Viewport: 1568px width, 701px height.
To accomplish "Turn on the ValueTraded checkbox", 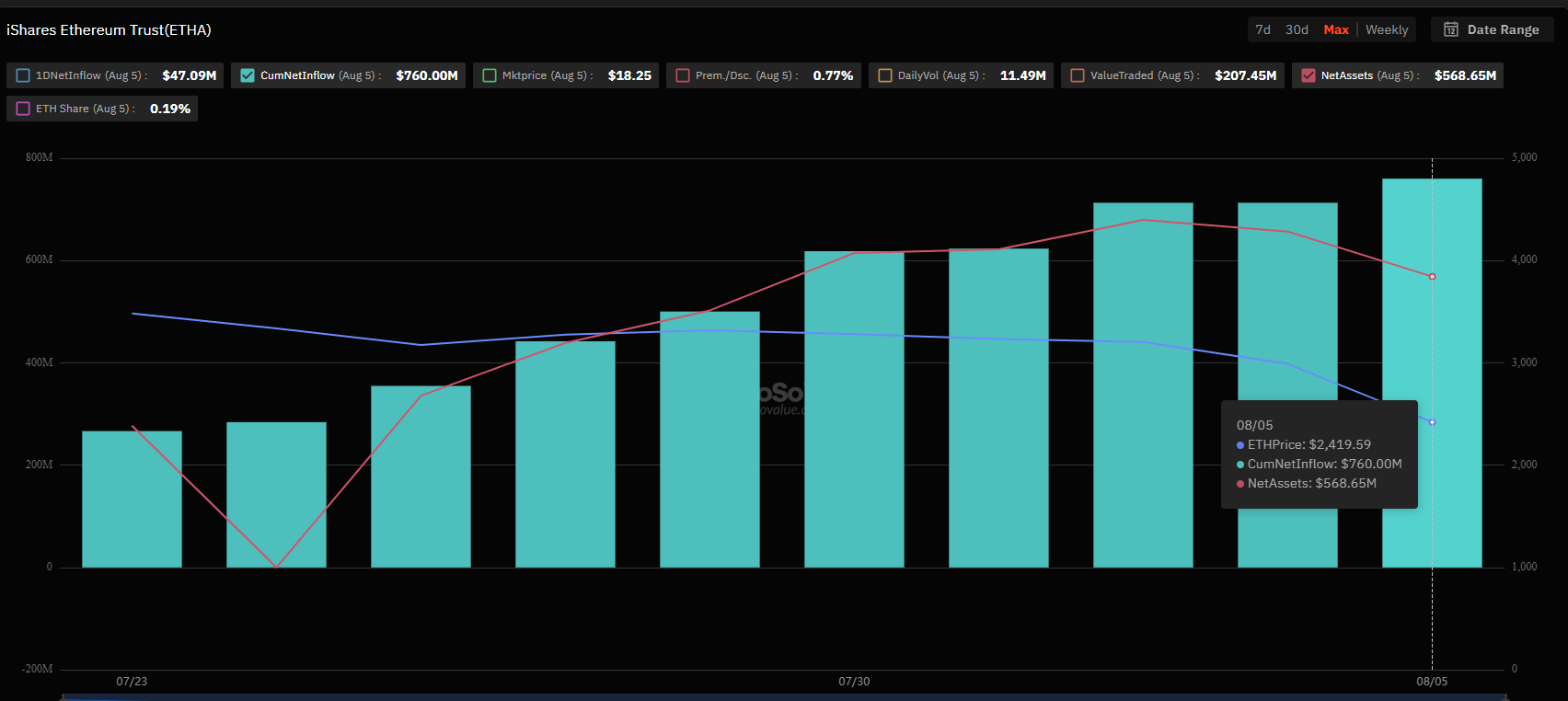I will pos(1078,75).
